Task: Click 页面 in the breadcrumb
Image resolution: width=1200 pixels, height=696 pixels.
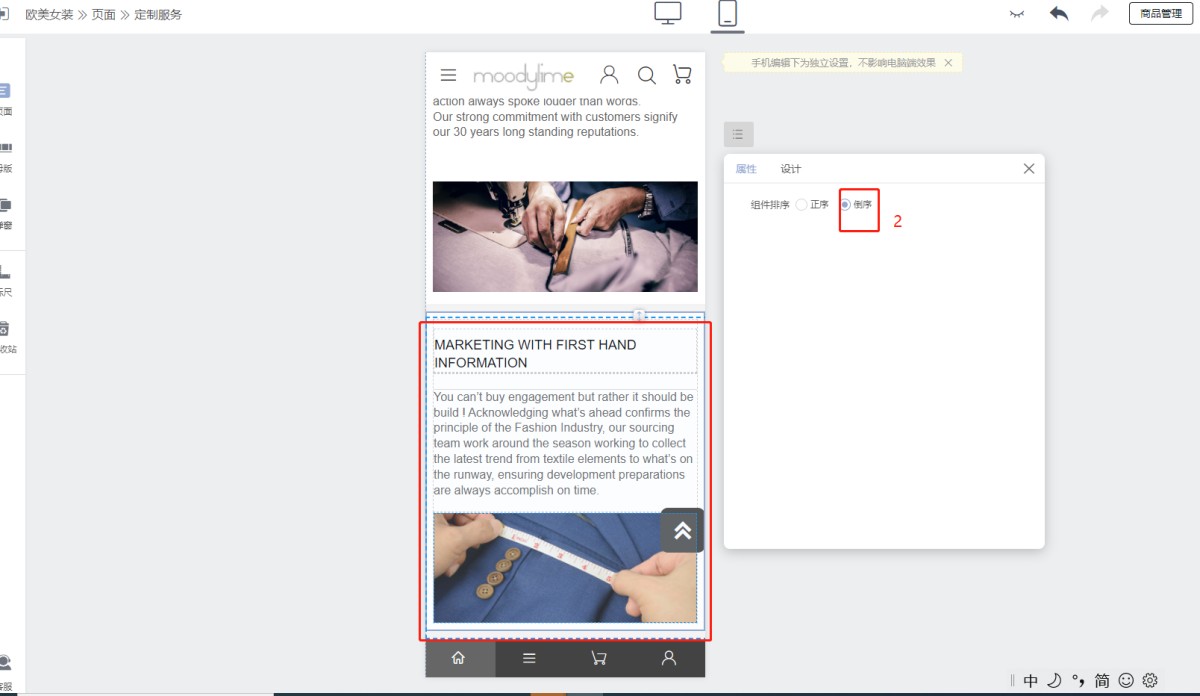Action: 104,15
